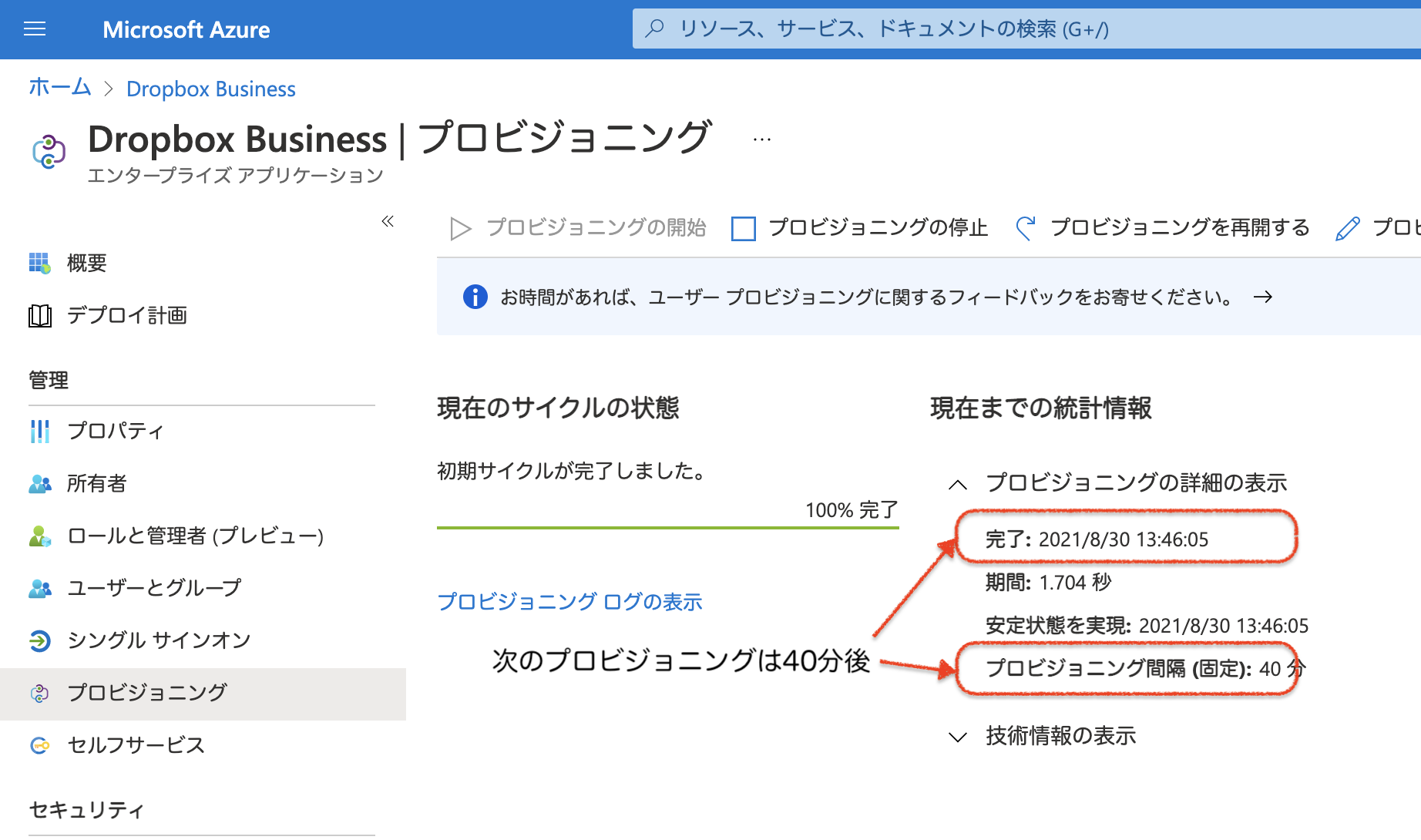Click the 100% 完了 progress bar
Viewport: 1421px width, 840px height.
pos(668,528)
